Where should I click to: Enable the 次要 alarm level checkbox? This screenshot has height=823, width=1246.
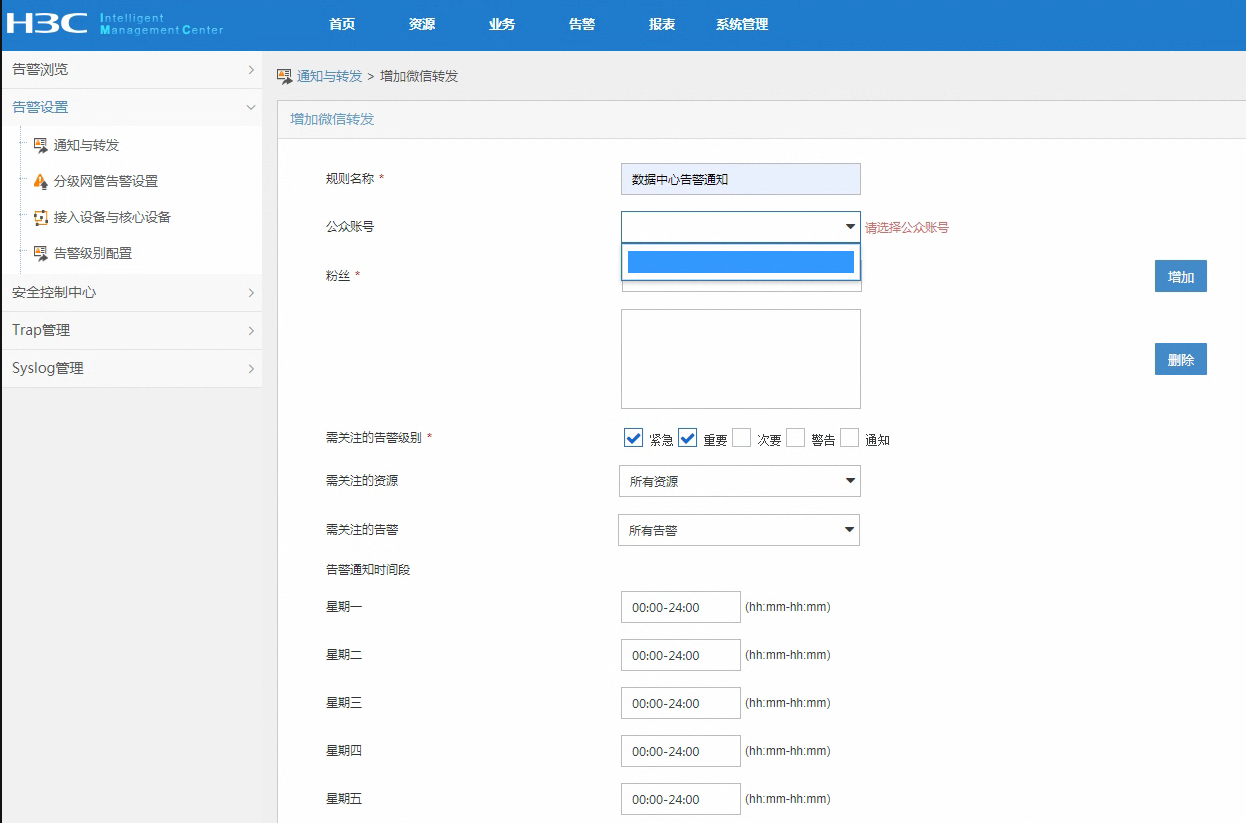tap(741, 438)
